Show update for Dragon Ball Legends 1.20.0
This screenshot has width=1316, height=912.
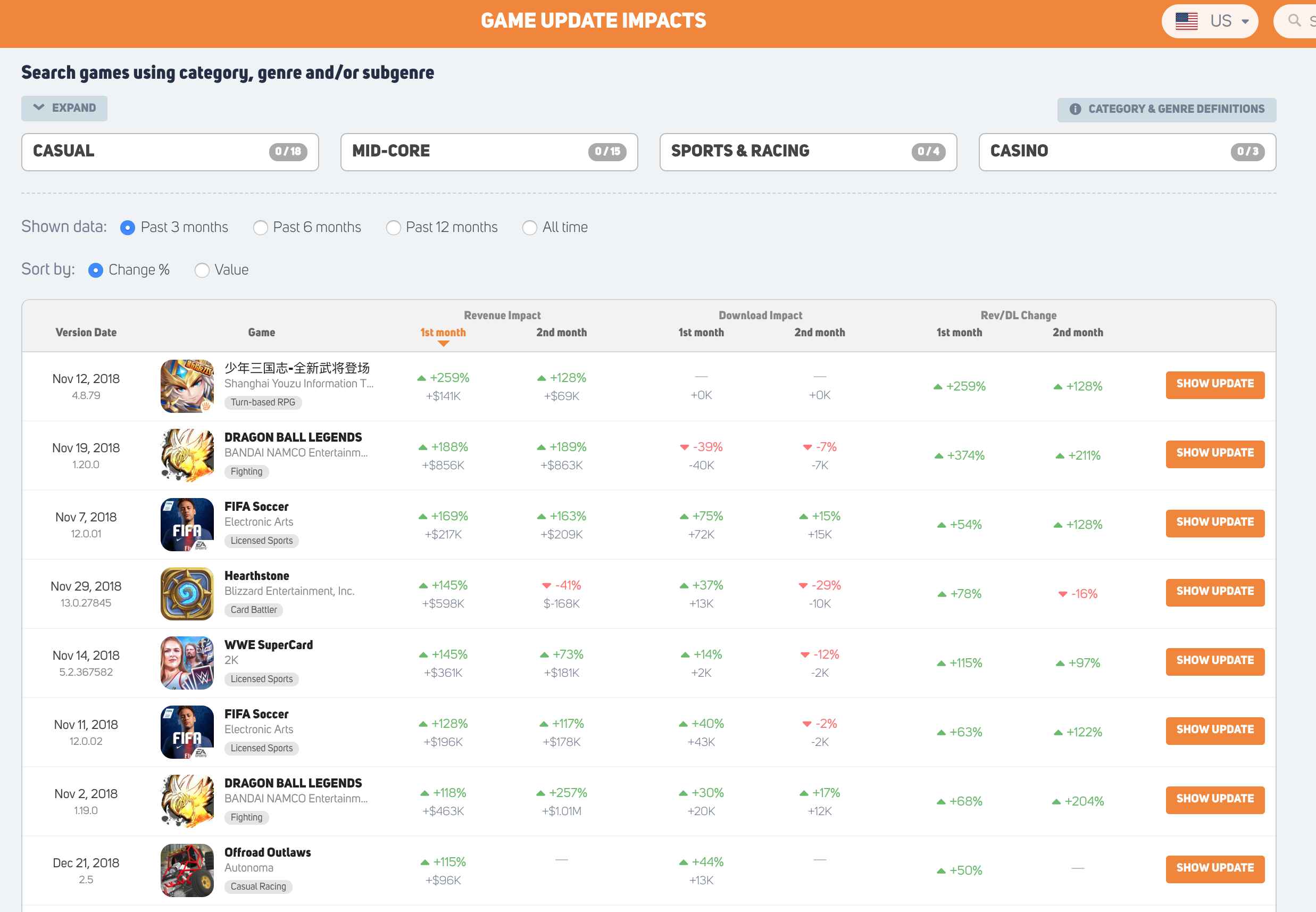click(1215, 454)
